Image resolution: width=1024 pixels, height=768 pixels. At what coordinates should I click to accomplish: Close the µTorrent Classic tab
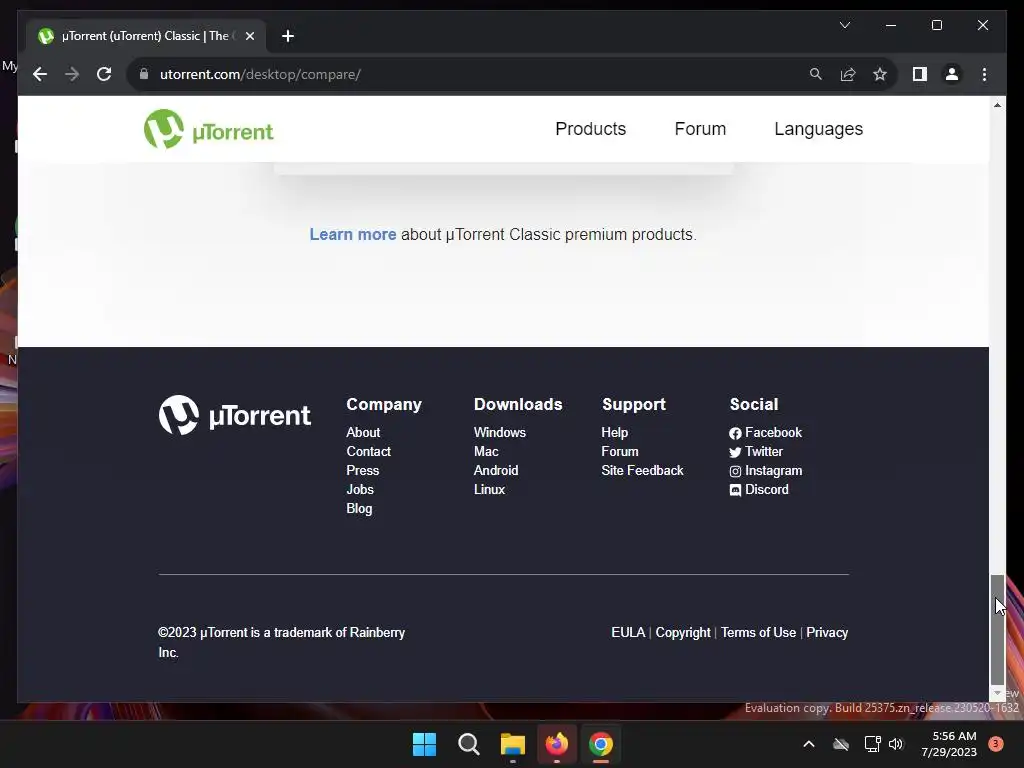coord(249,36)
